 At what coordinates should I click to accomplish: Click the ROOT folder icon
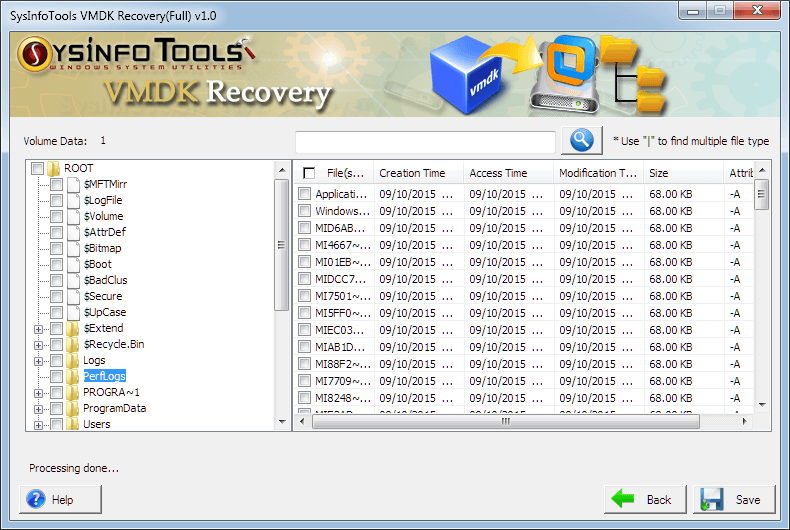point(54,168)
